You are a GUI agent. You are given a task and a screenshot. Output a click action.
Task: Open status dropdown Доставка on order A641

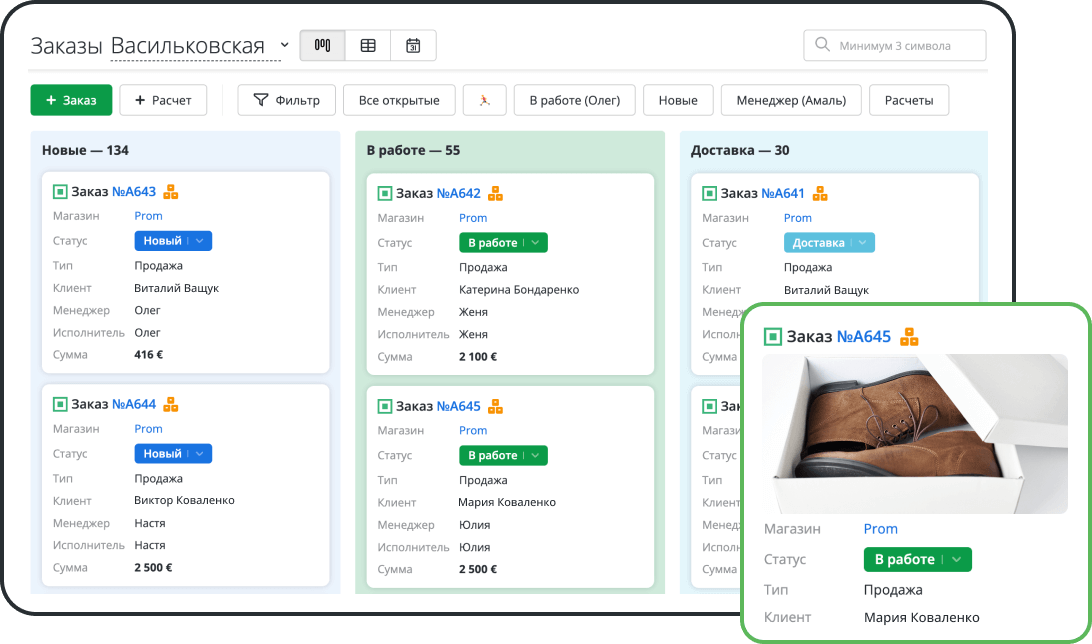coord(862,243)
